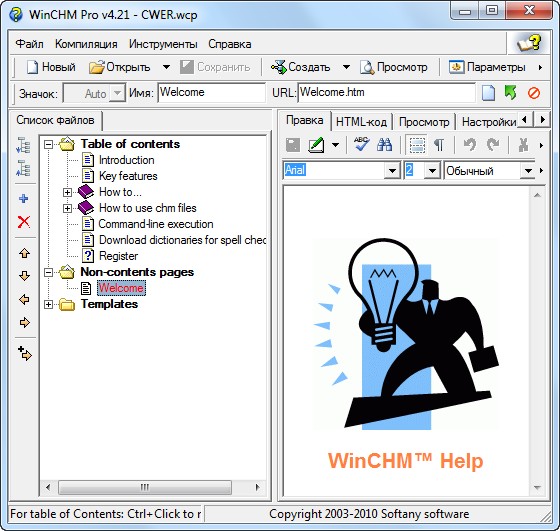Expand main toolbar overflow arrow after Параметры
This screenshot has width=560, height=531.
click(540, 67)
